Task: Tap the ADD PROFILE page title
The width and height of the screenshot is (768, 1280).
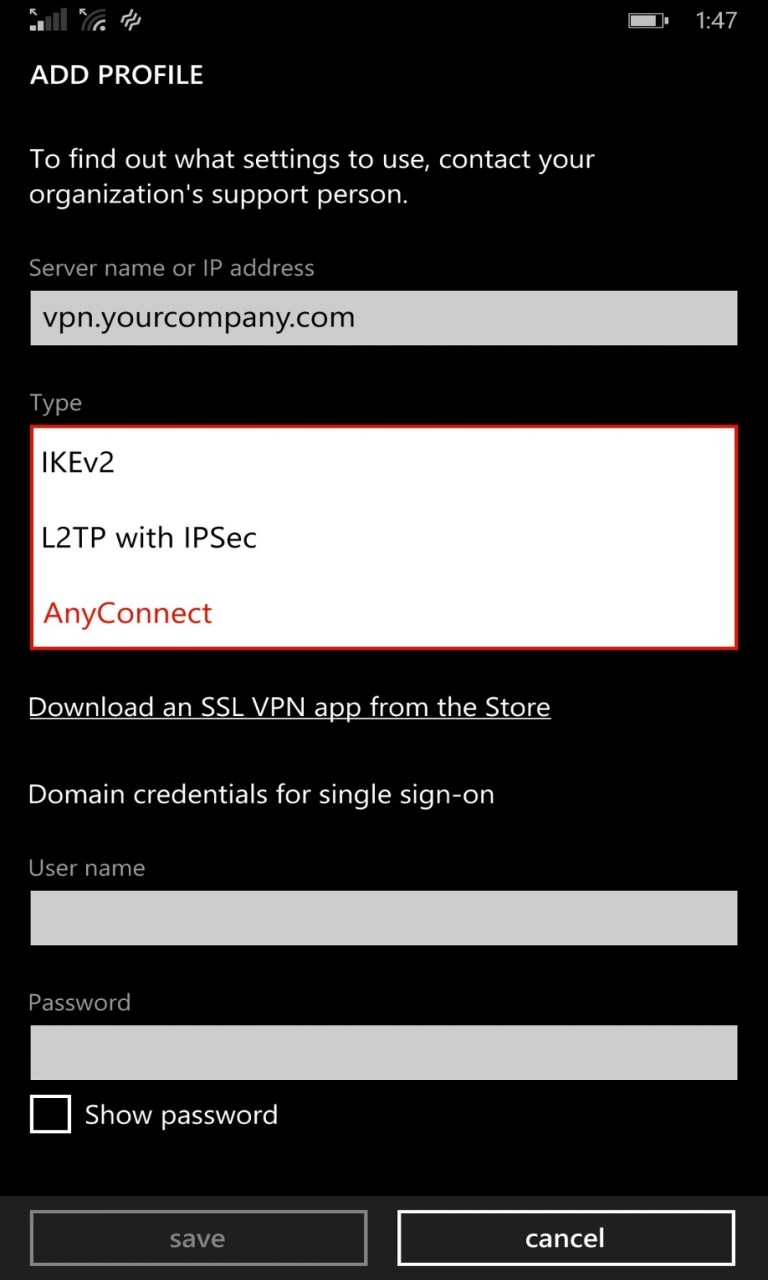Action: (x=117, y=75)
